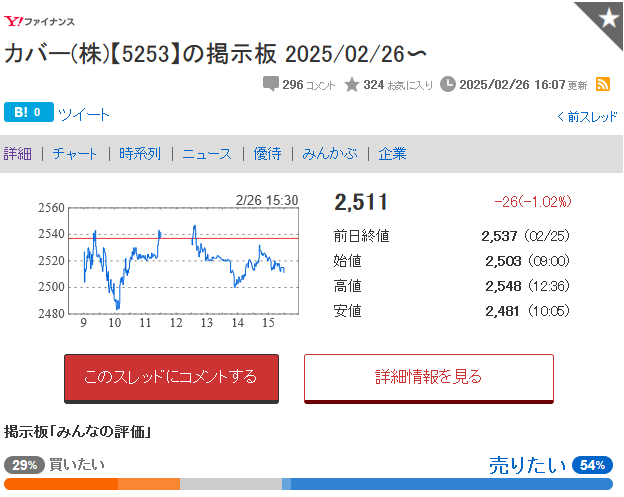Open the orange RSS feed icon
The width and height of the screenshot is (624, 497).
pos(603,84)
